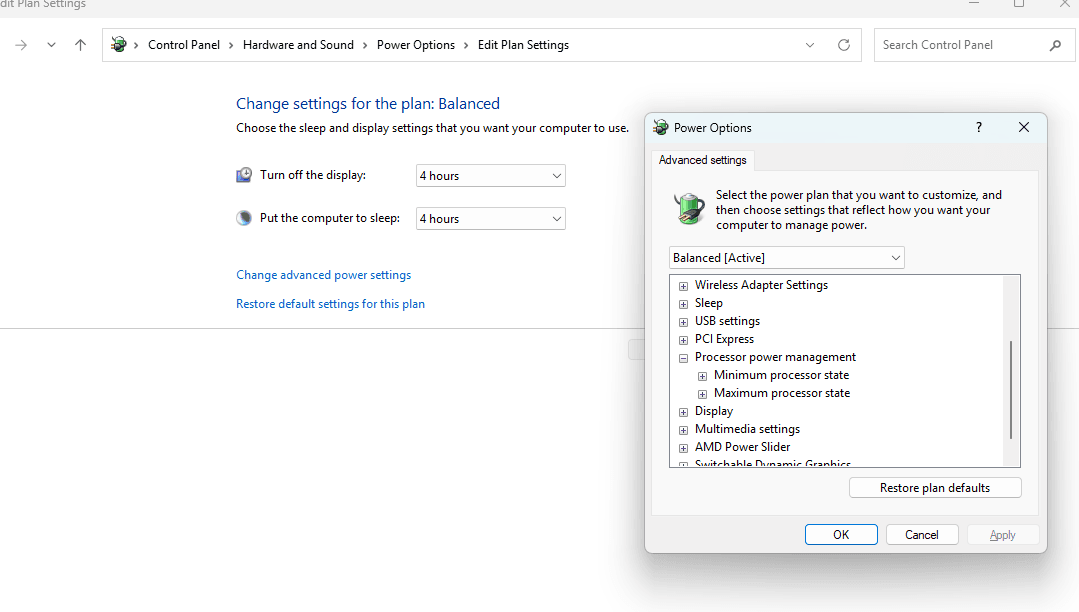
Task: Expand the Wireless Adapter Settings node
Action: click(684, 286)
